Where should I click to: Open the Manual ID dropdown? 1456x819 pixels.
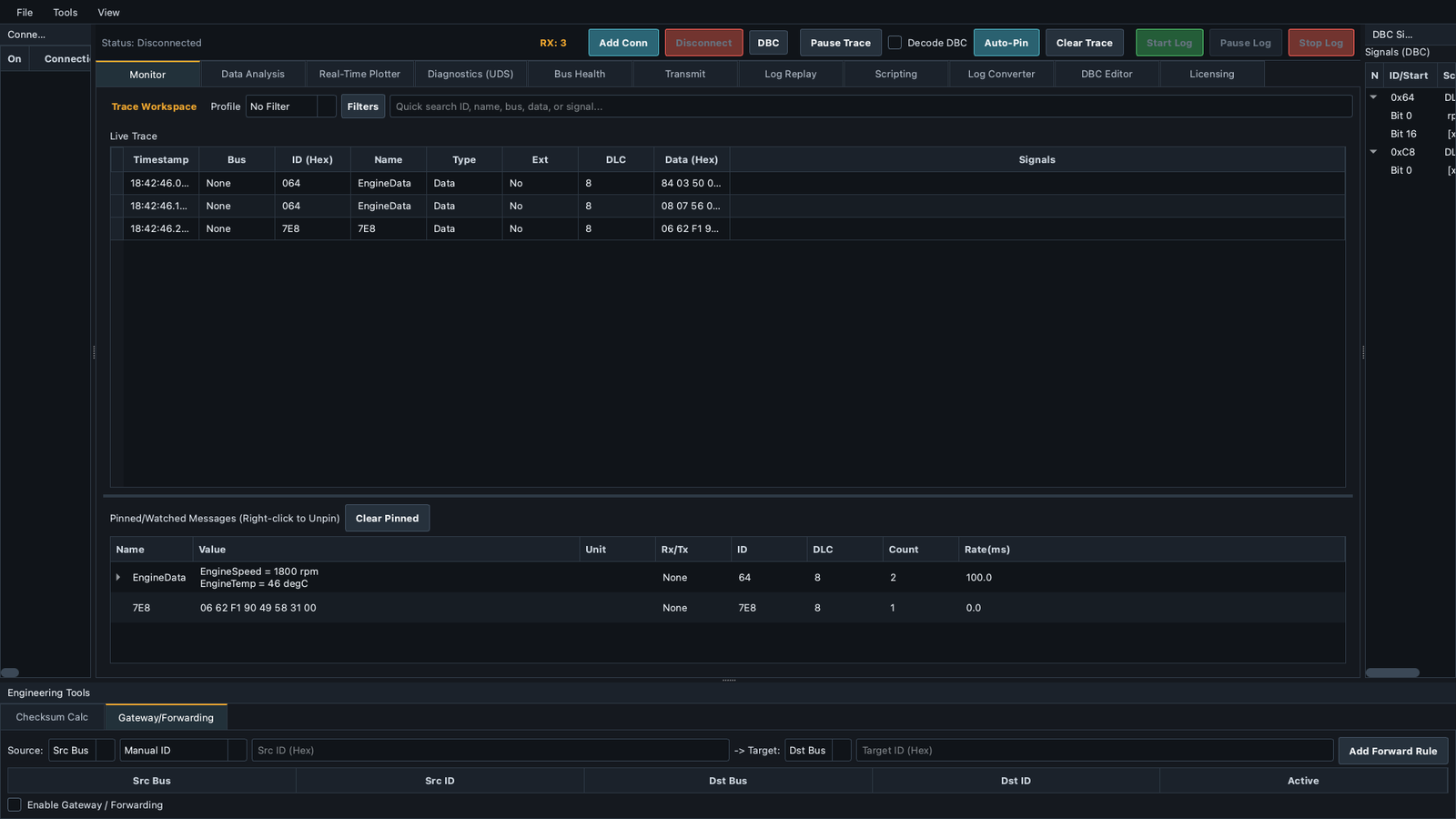[x=183, y=751]
